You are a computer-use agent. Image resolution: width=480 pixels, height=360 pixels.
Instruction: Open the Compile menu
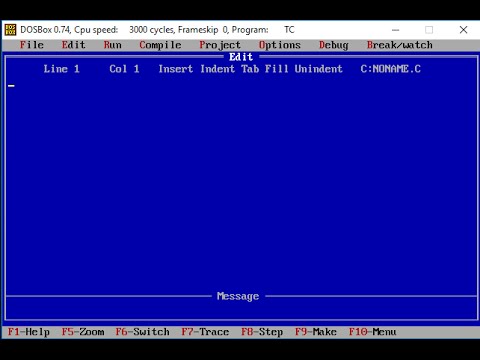point(160,45)
